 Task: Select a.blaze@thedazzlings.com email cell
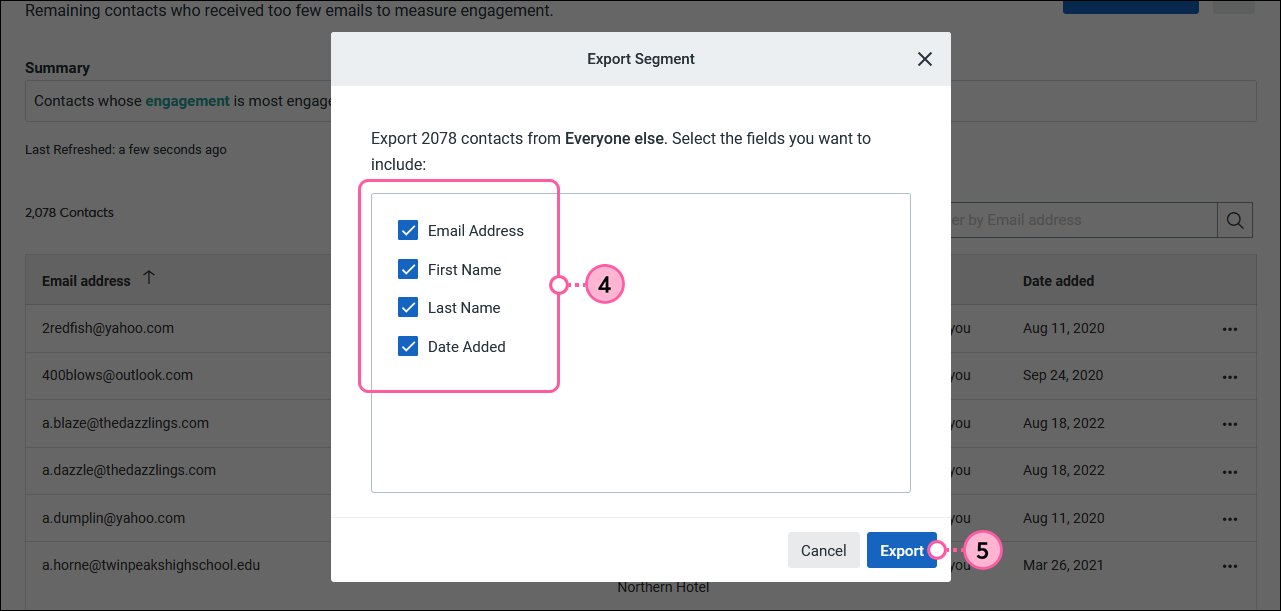tap(125, 423)
